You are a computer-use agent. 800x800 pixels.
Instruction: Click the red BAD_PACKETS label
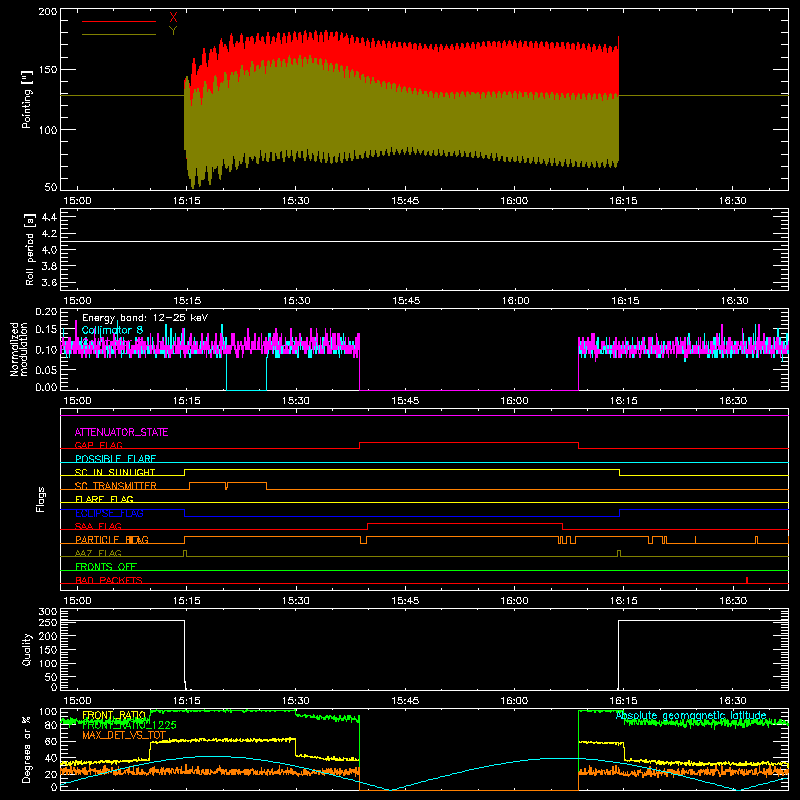click(x=109, y=580)
